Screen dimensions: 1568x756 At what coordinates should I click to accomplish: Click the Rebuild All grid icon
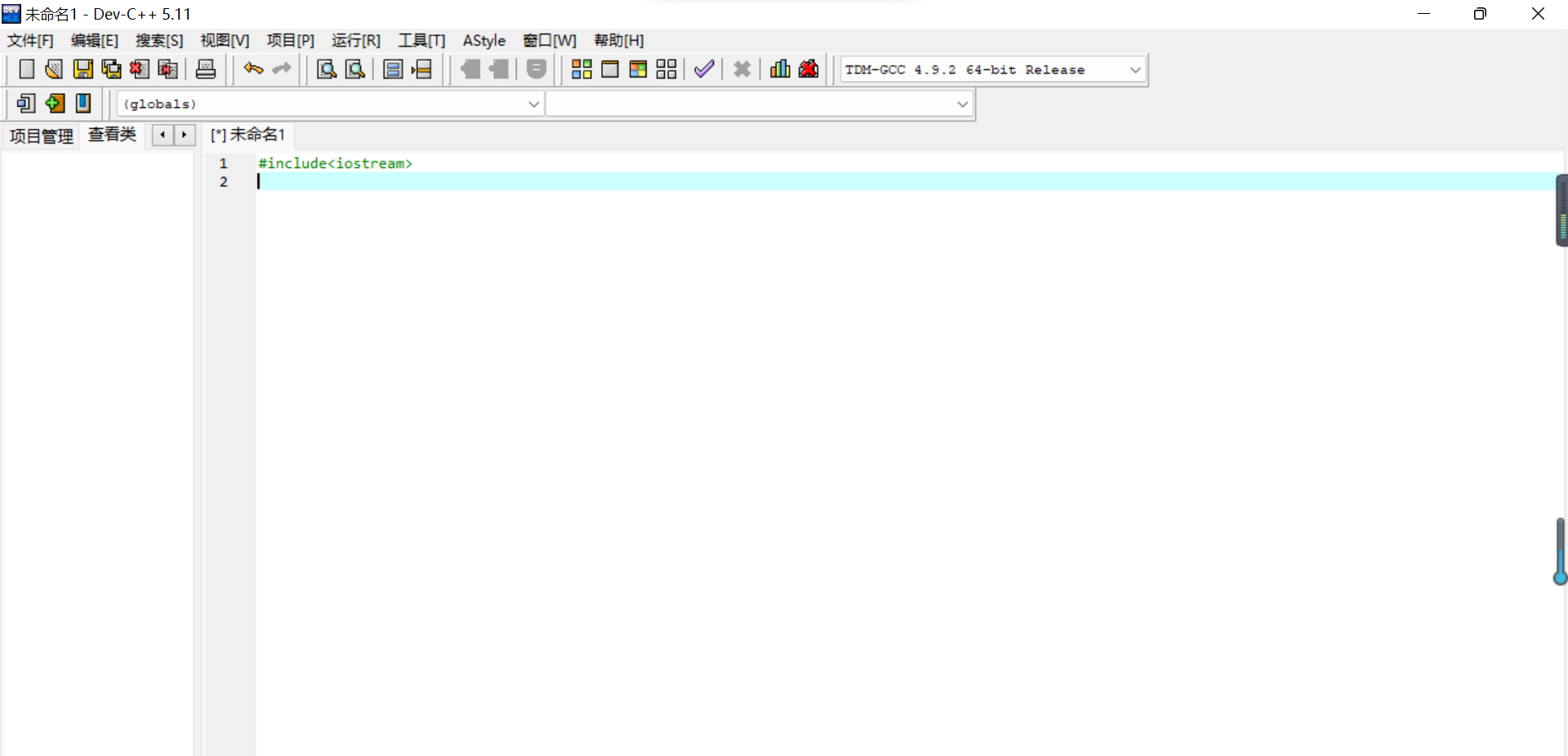pos(666,69)
